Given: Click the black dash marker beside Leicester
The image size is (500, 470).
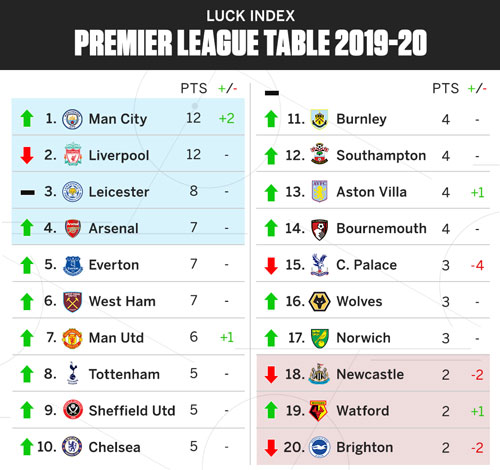Looking at the screenshot, I should [27, 192].
